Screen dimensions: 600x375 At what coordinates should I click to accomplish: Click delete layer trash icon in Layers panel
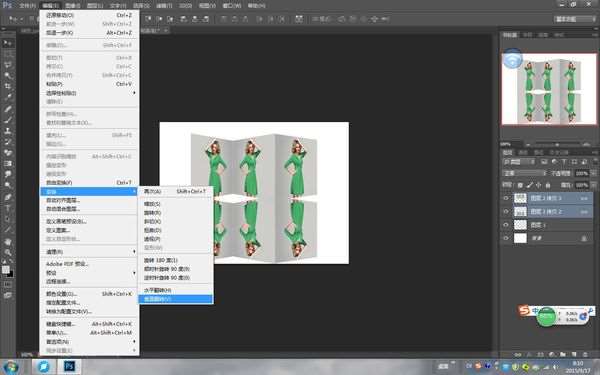click(x=585, y=355)
